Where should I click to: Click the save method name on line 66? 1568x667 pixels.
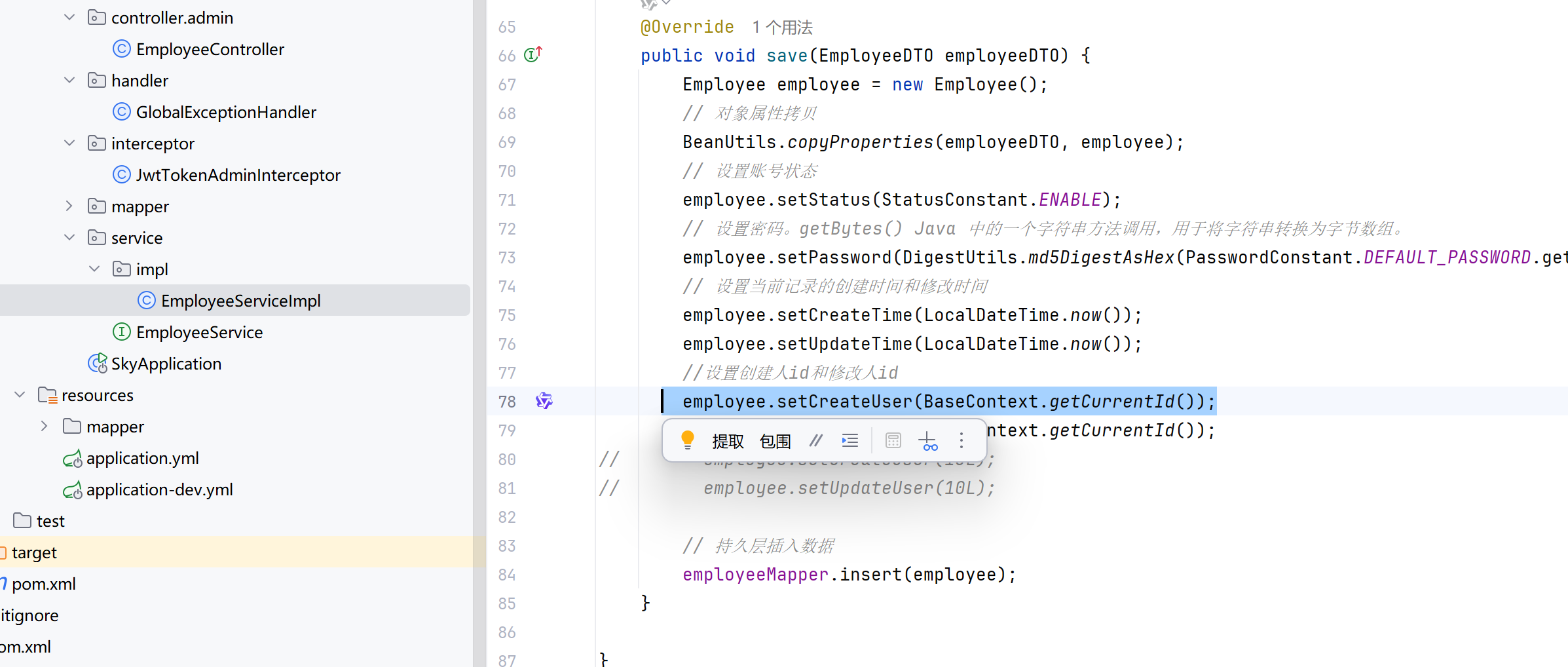787,56
